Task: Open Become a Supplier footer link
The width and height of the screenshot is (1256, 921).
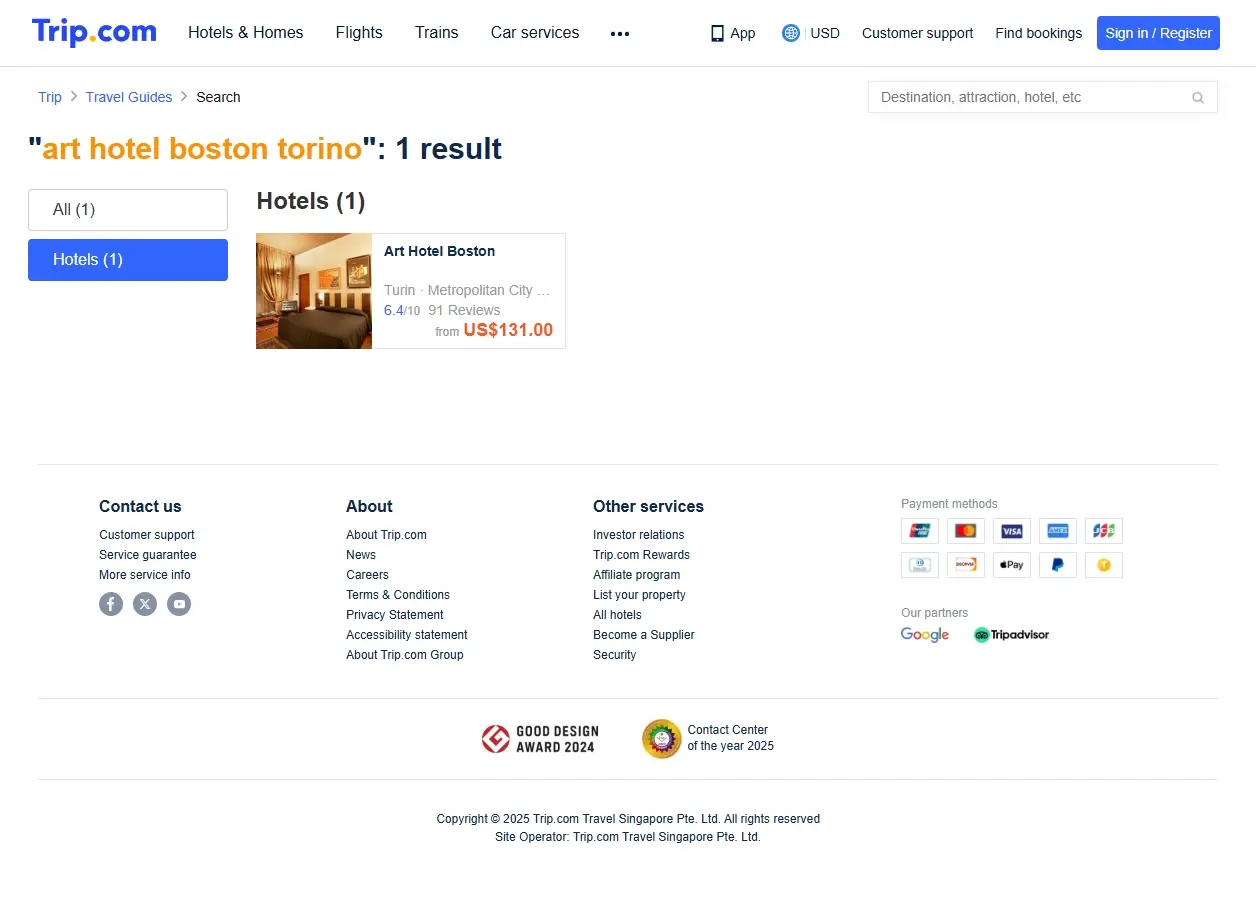Action: coord(643,635)
